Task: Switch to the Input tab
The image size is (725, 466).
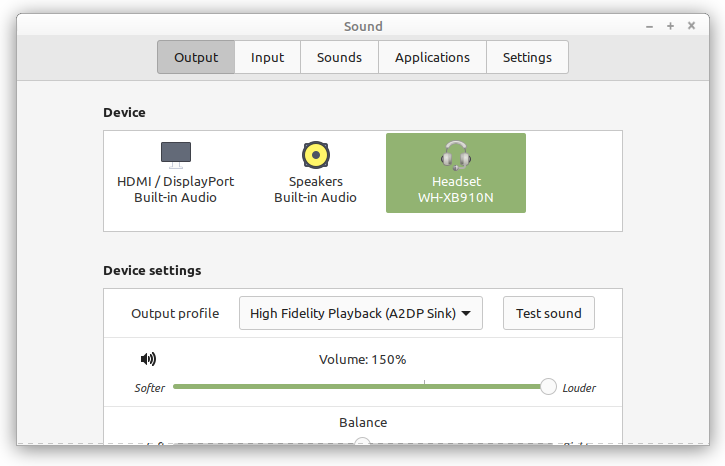Action: (x=267, y=57)
